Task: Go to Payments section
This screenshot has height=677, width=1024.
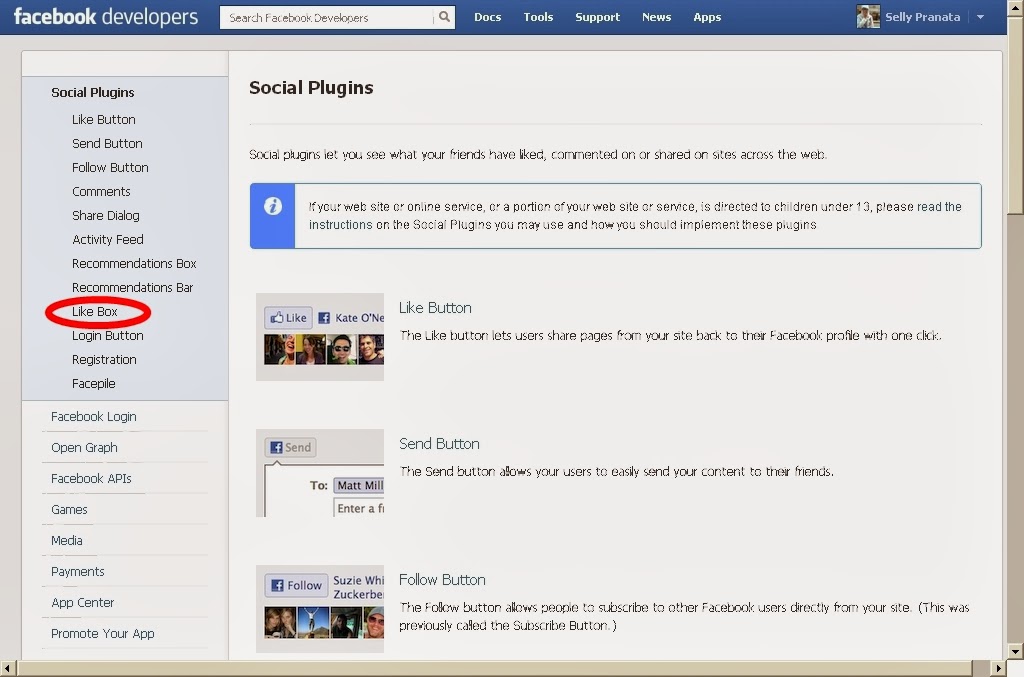Action: [78, 572]
